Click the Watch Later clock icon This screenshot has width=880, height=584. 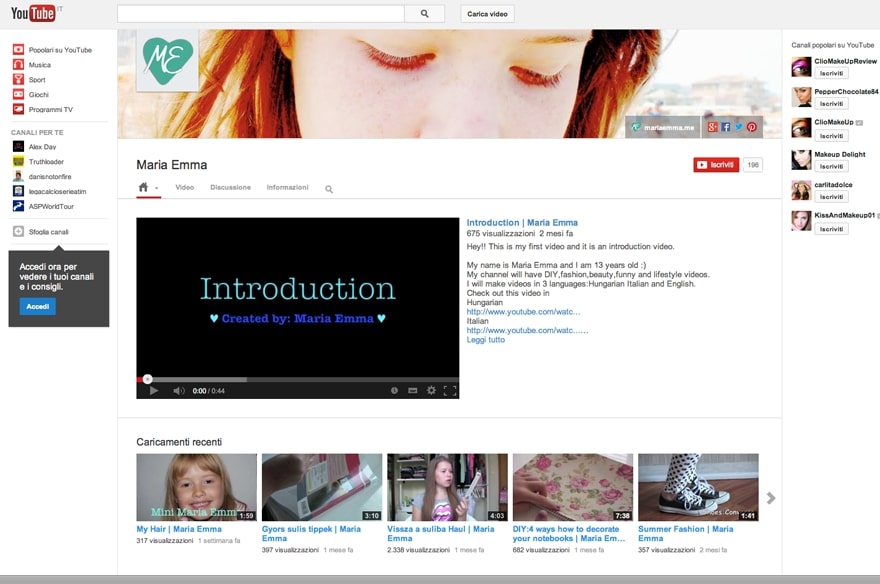(x=394, y=391)
